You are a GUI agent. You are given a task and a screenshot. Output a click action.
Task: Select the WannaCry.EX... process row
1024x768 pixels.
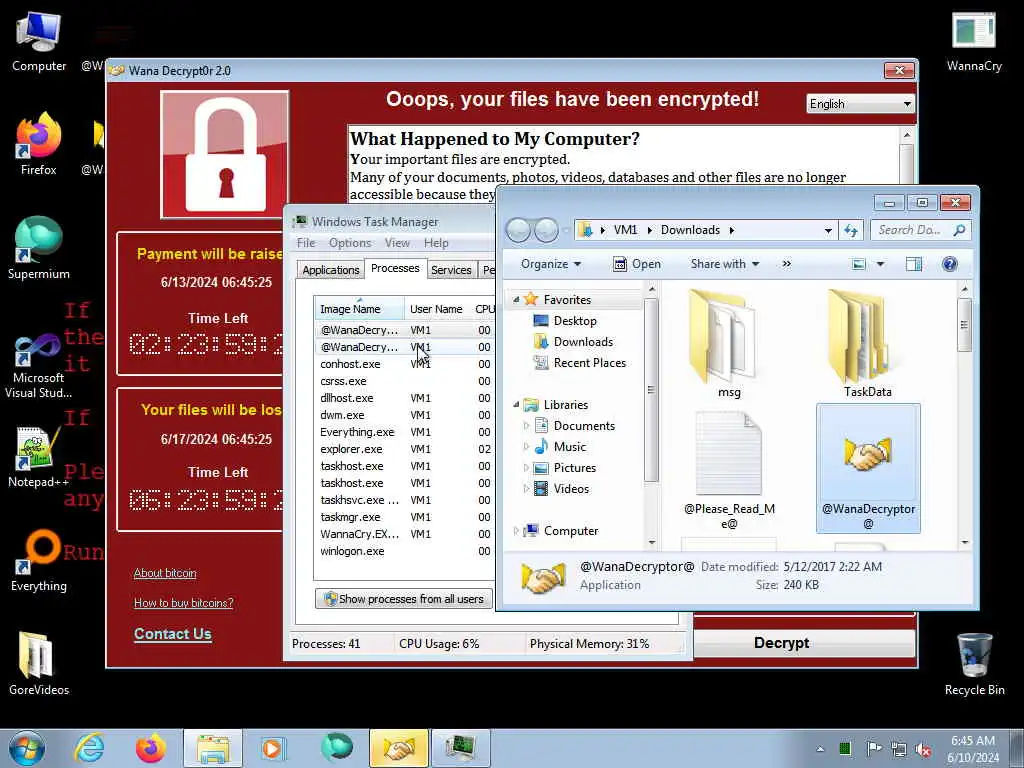(x=405, y=534)
